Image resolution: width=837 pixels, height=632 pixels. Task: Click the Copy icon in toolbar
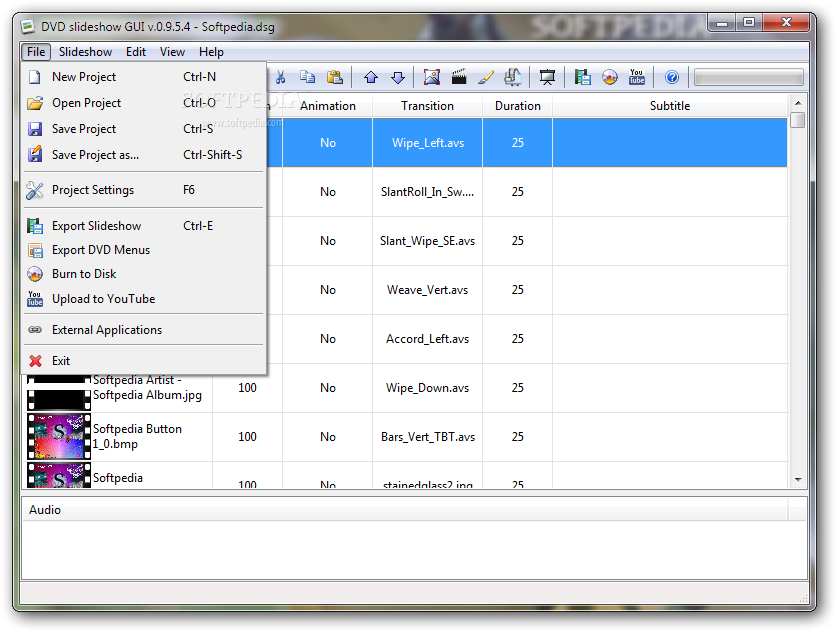307,77
